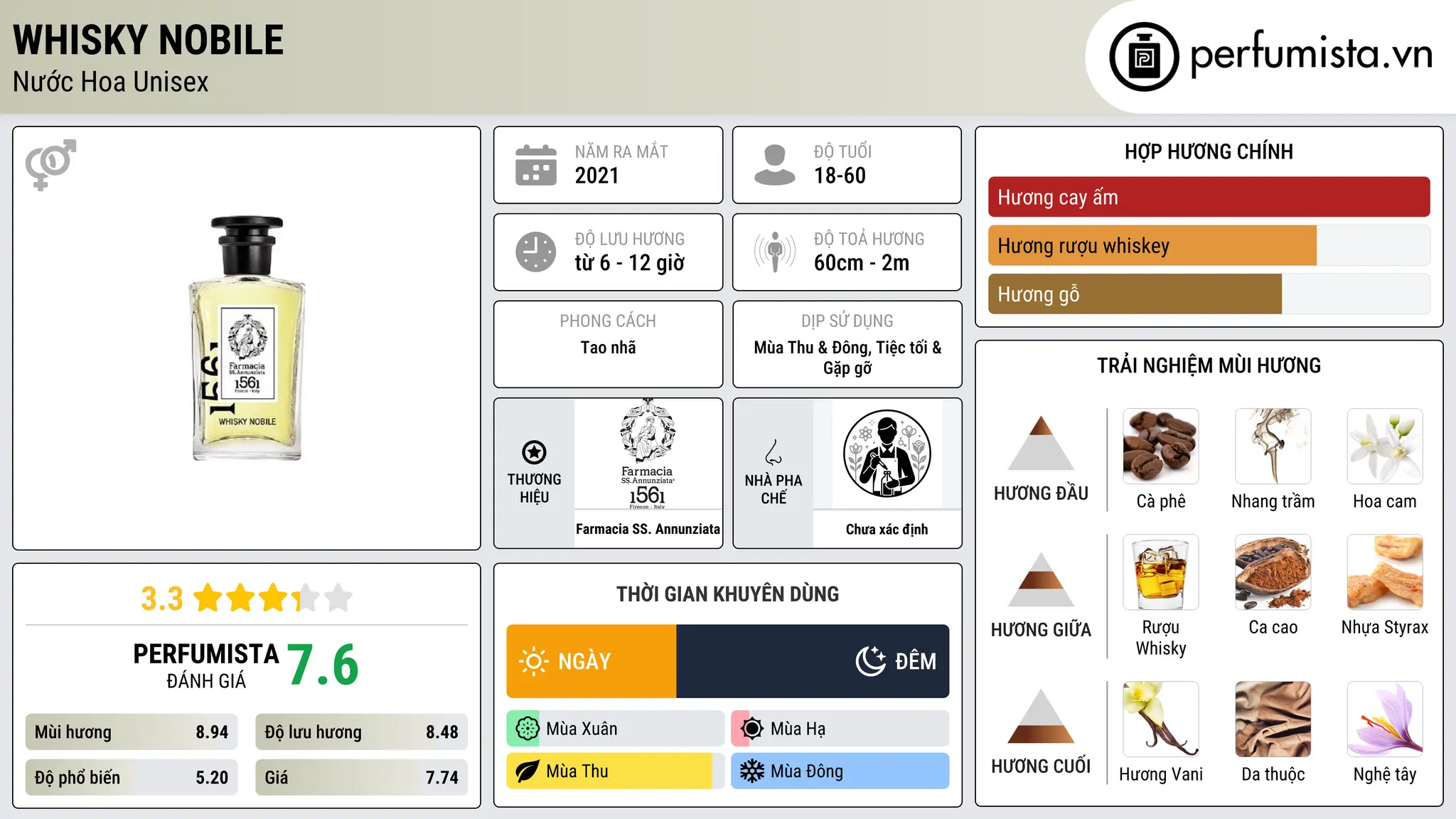The height and width of the screenshot is (819, 1456).
Task: Select the Hoa cam note image
Action: 1385,446
